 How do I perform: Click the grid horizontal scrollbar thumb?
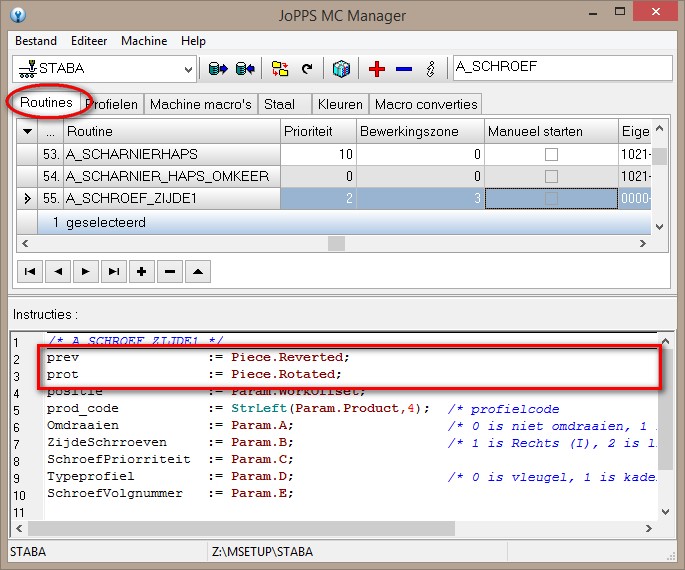click(336, 243)
